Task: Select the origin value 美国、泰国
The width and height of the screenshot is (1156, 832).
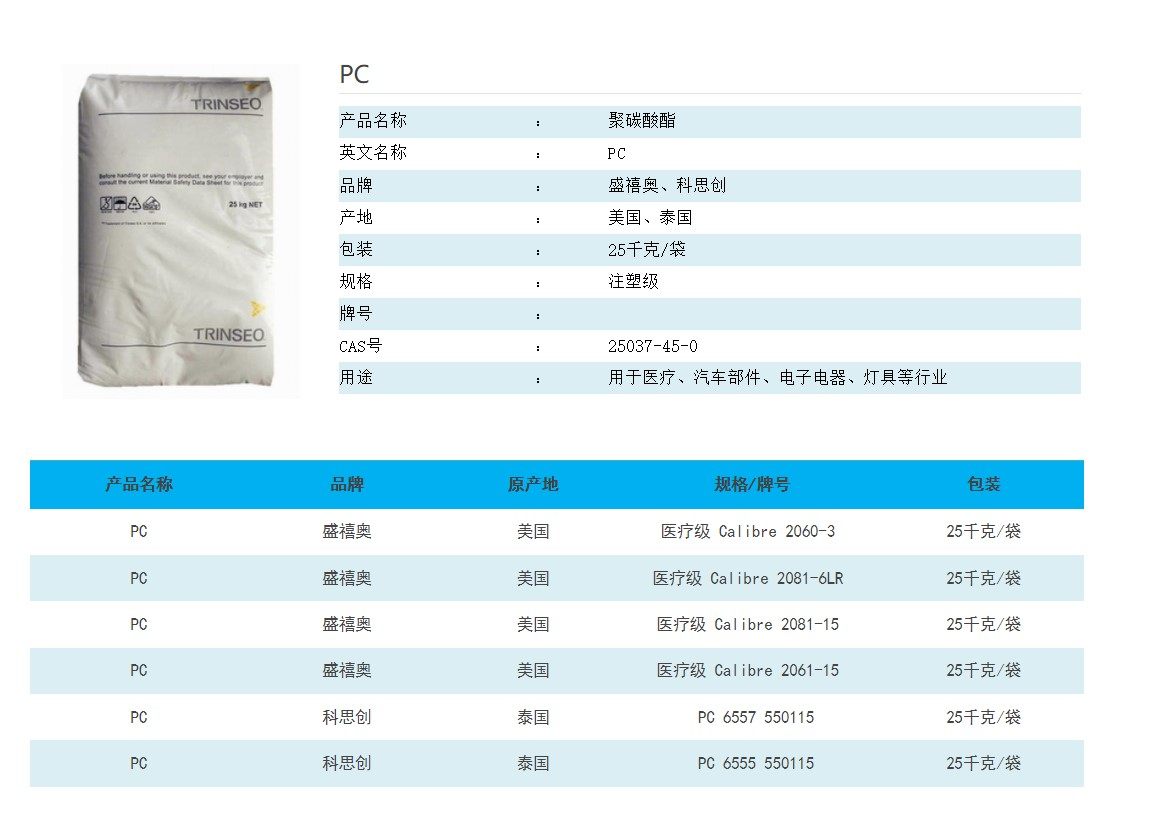Action: 650,217
